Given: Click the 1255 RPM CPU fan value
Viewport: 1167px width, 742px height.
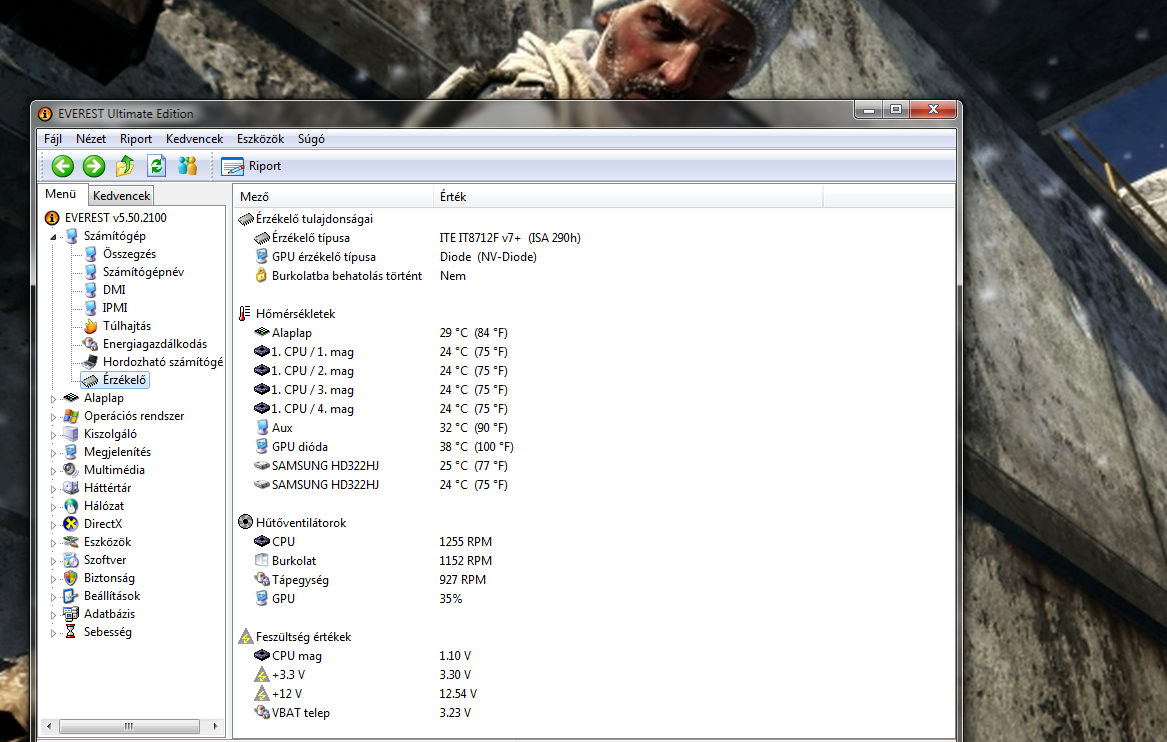Looking at the screenshot, I should pyautogui.click(x=465, y=542).
